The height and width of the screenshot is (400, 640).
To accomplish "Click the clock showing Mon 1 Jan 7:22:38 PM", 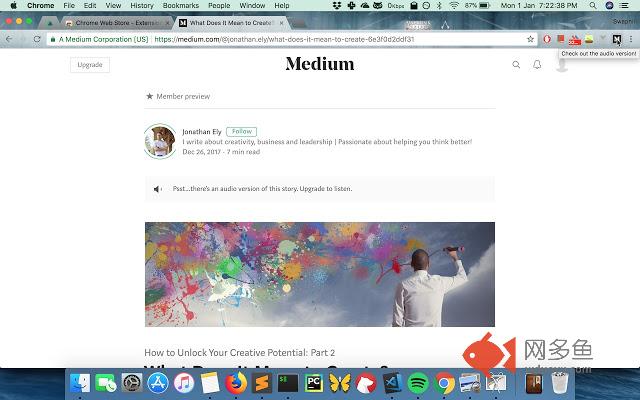I will [x=539, y=5].
